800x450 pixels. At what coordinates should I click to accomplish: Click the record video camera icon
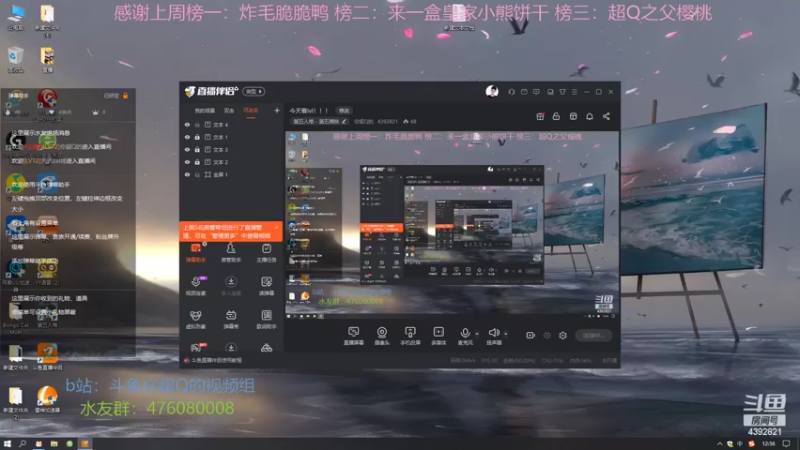530,335
